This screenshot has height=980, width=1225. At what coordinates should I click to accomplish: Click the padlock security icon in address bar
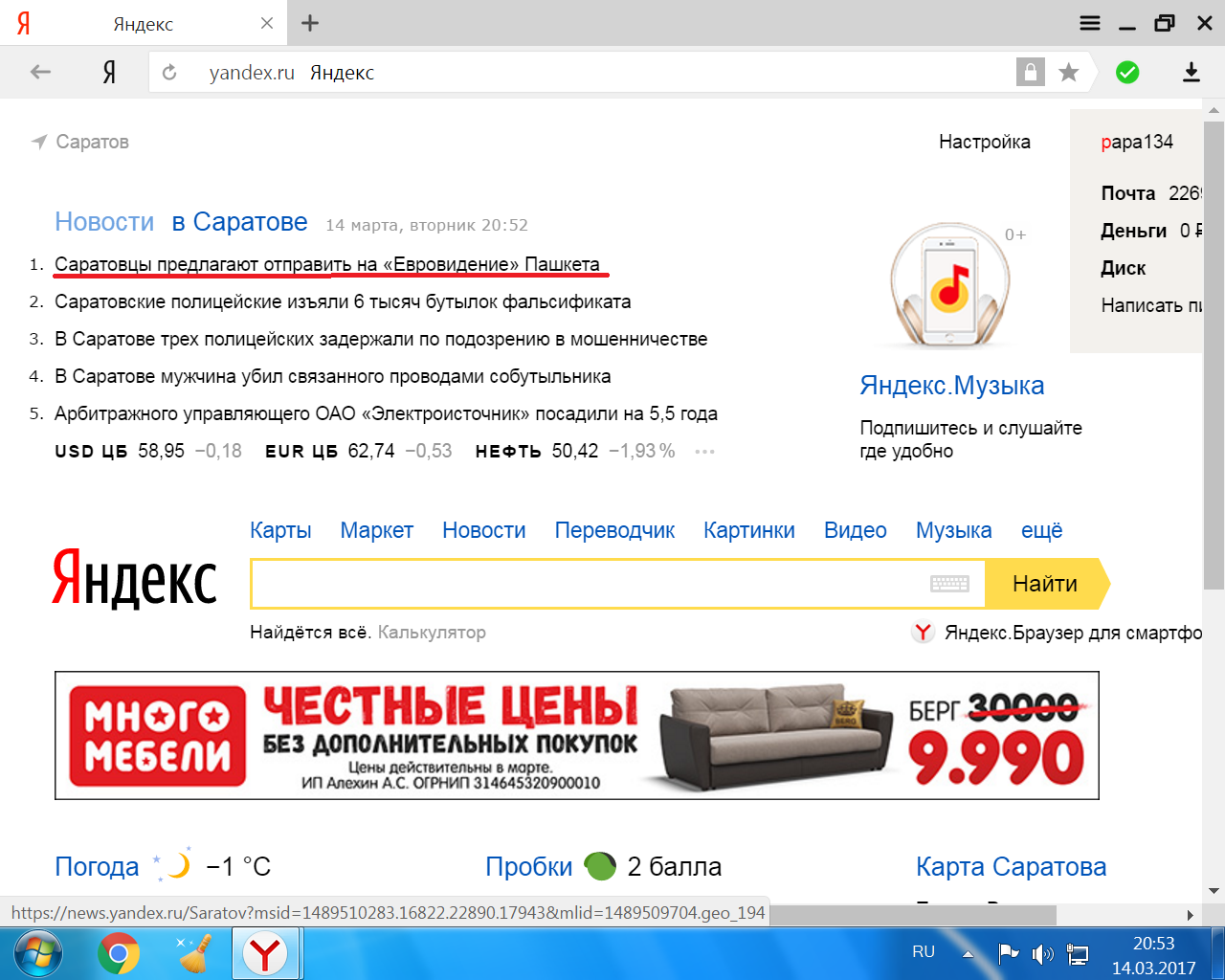point(1031,72)
